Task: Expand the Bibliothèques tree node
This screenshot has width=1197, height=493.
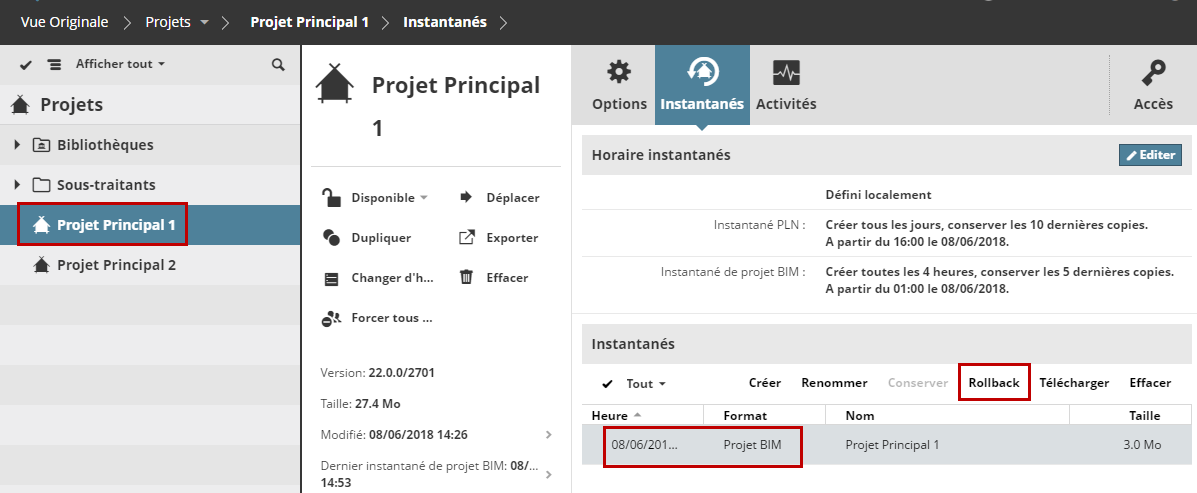Action: coord(17,145)
